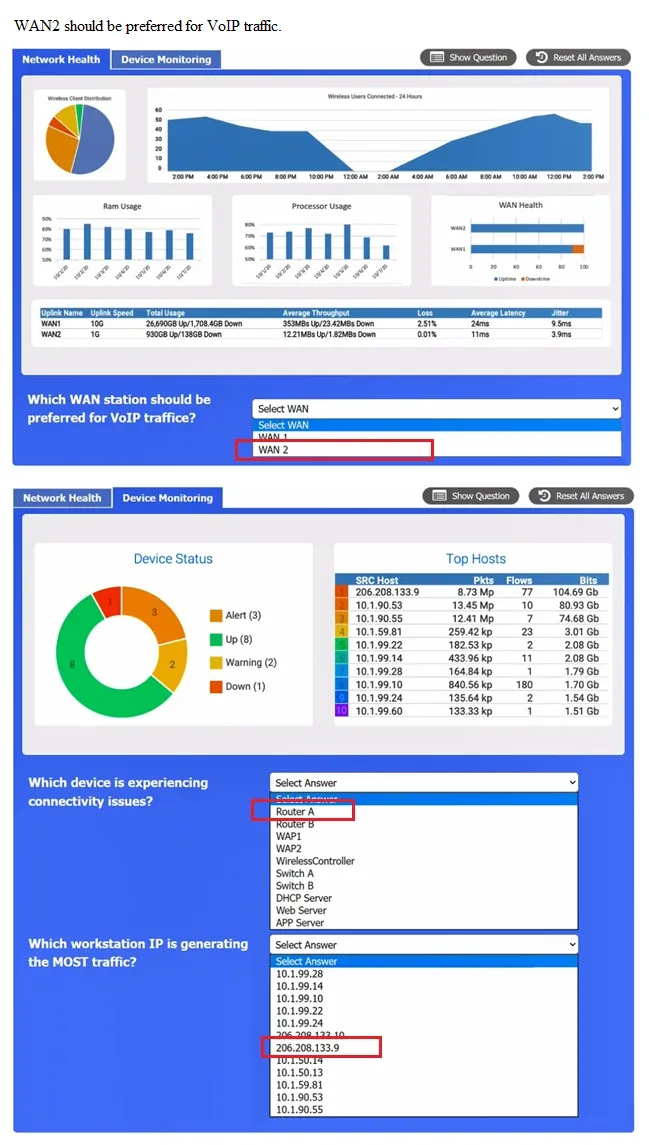Viewport: 649px width, 1145px height.
Task: Click orange Alert segment labeled 3
Action: [154, 612]
